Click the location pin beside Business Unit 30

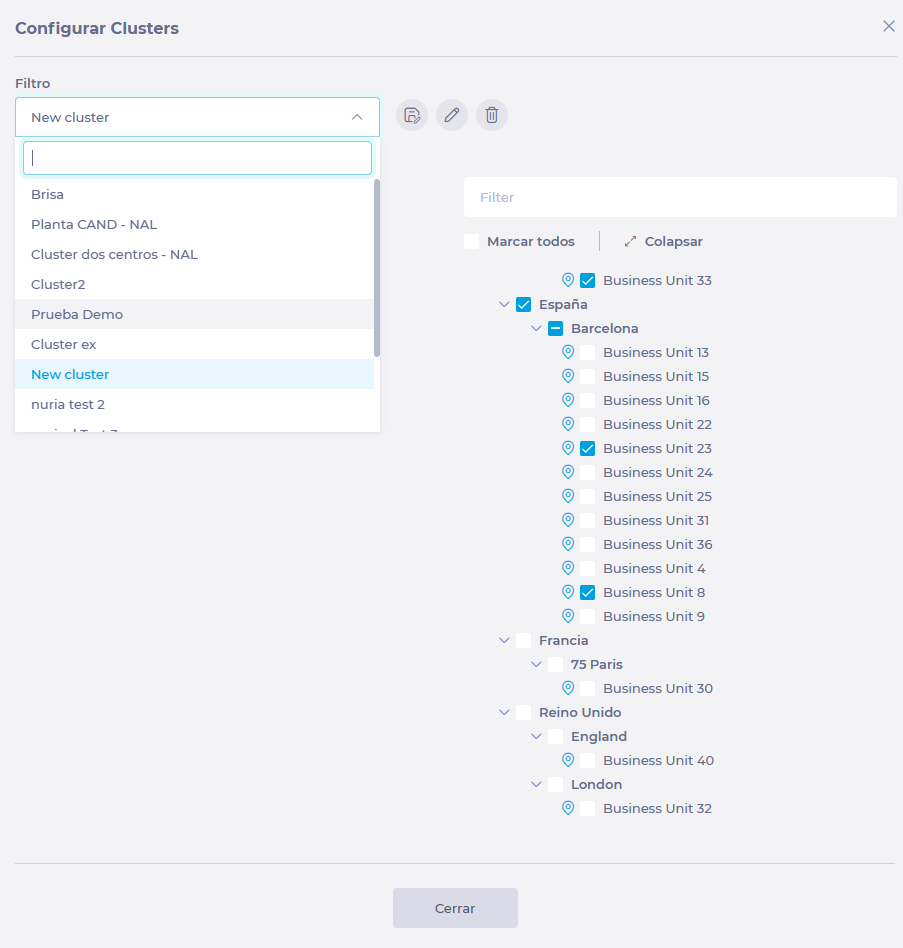[x=568, y=688]
